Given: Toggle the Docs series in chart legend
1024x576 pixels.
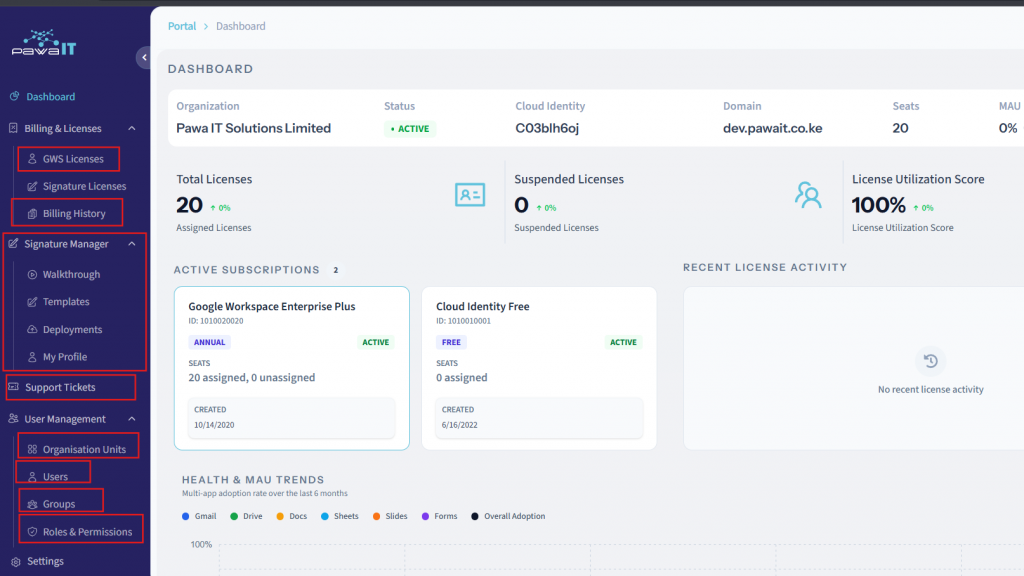Looking at the screenshot, I should tap(291, 516).
